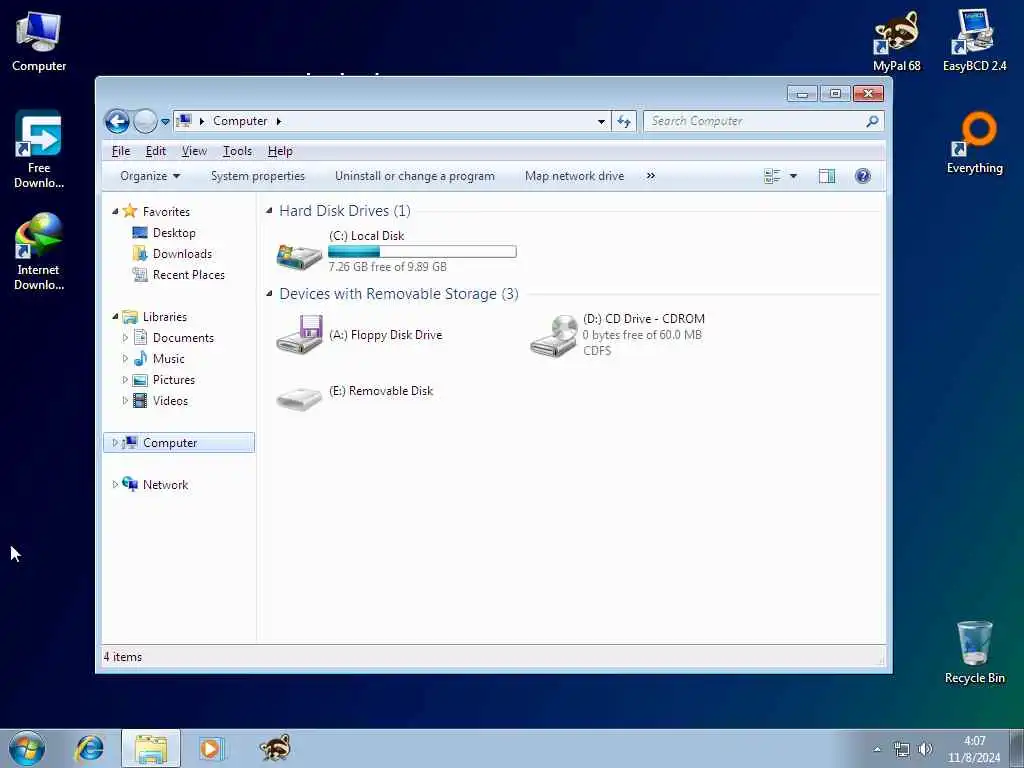Viewport: 1024px width, 768px height.
Task: Open the Computer desktop icon
Action: click(39, 41)
